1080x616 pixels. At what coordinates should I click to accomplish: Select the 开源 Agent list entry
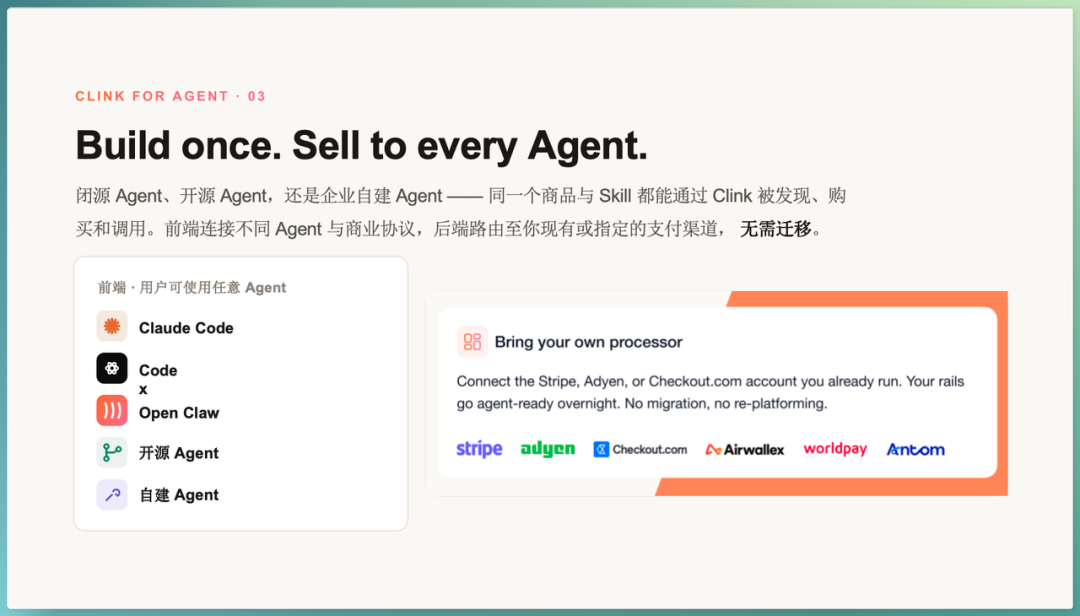[179, 453]
